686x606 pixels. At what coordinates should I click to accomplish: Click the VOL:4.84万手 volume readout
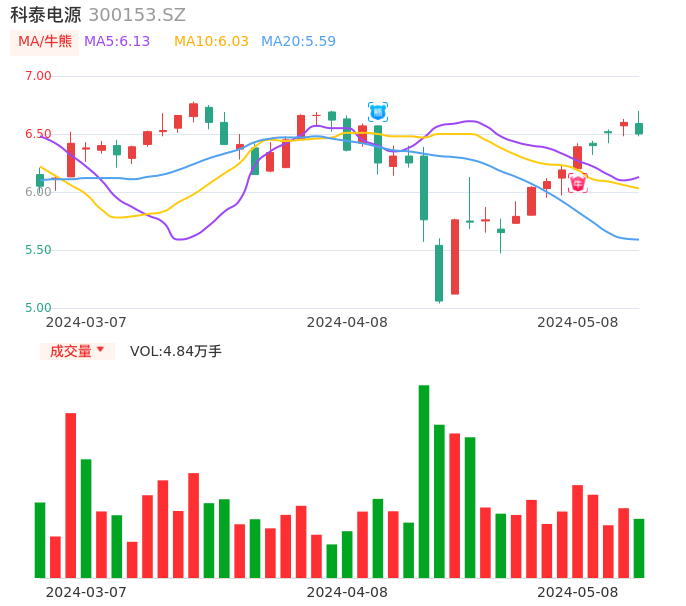point(175,351)
